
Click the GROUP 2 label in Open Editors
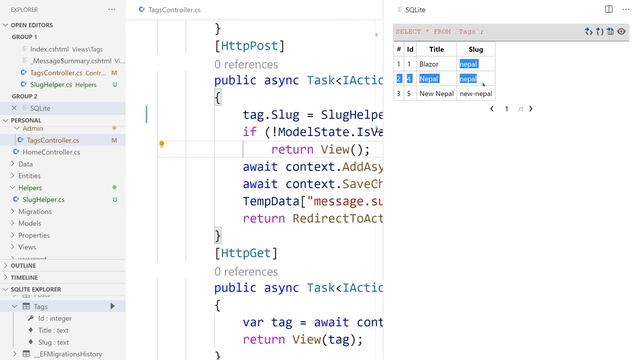click(x=24, y=96)
